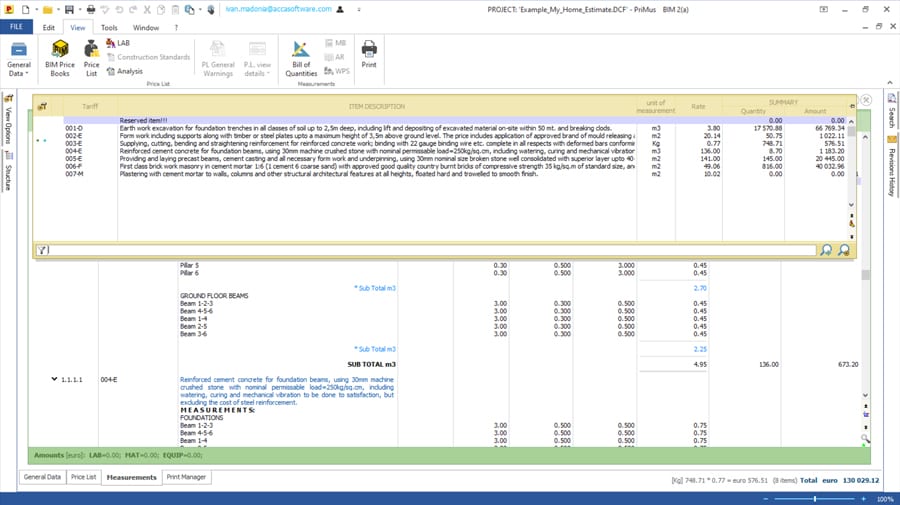This screenshot has width=900, height=505.
Task: Click the zoom out minus button
Action: click(765, 499)
